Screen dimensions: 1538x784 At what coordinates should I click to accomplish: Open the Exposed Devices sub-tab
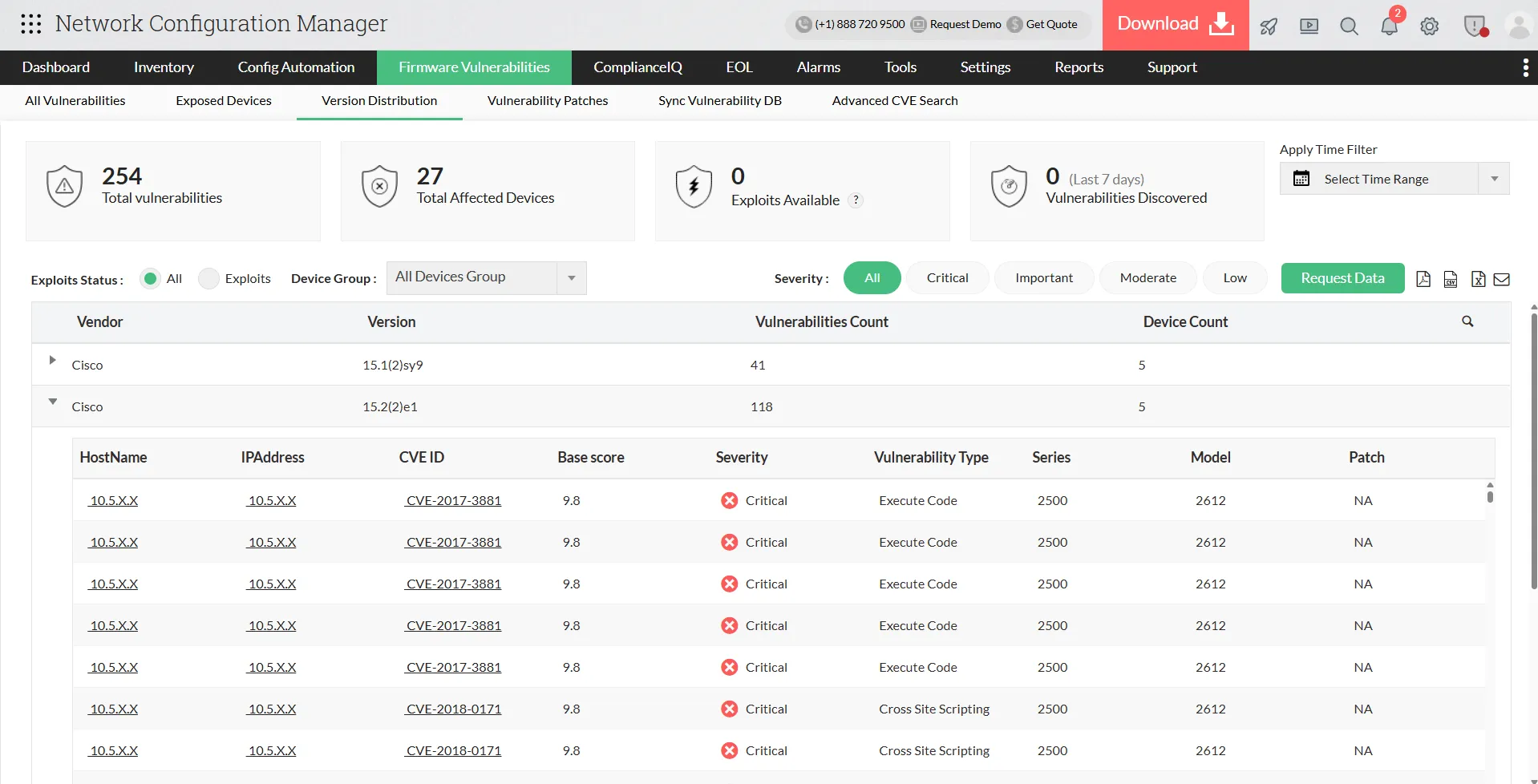tap(224, 101)
